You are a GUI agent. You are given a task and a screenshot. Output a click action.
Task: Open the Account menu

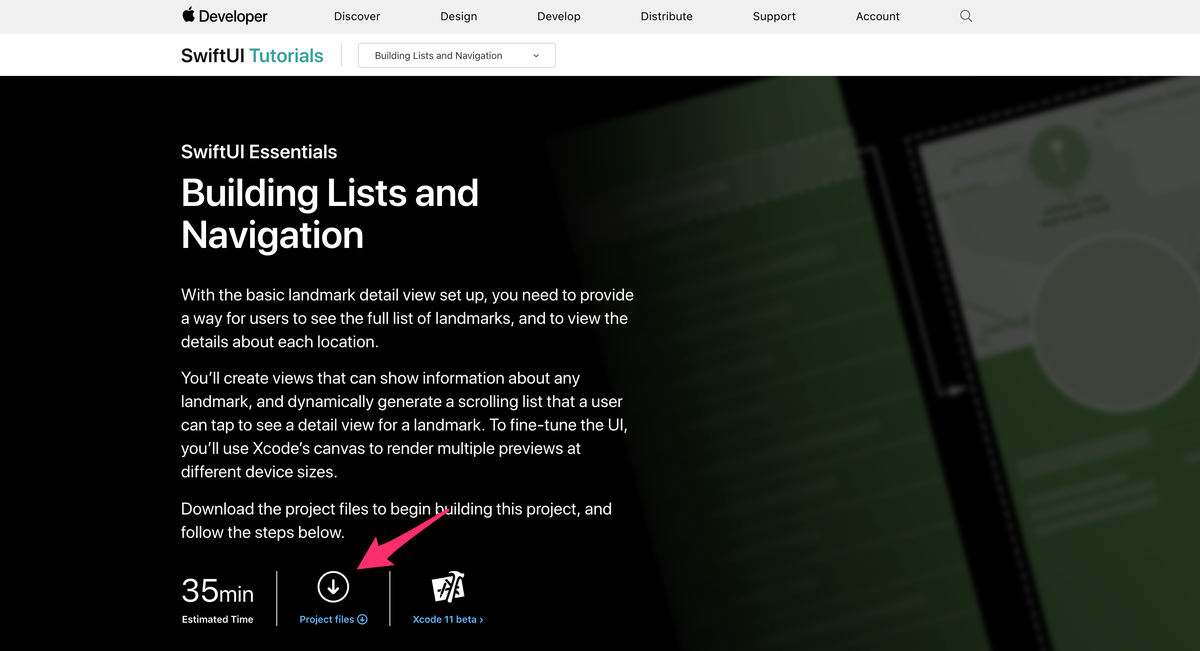(x=878, y=16)
